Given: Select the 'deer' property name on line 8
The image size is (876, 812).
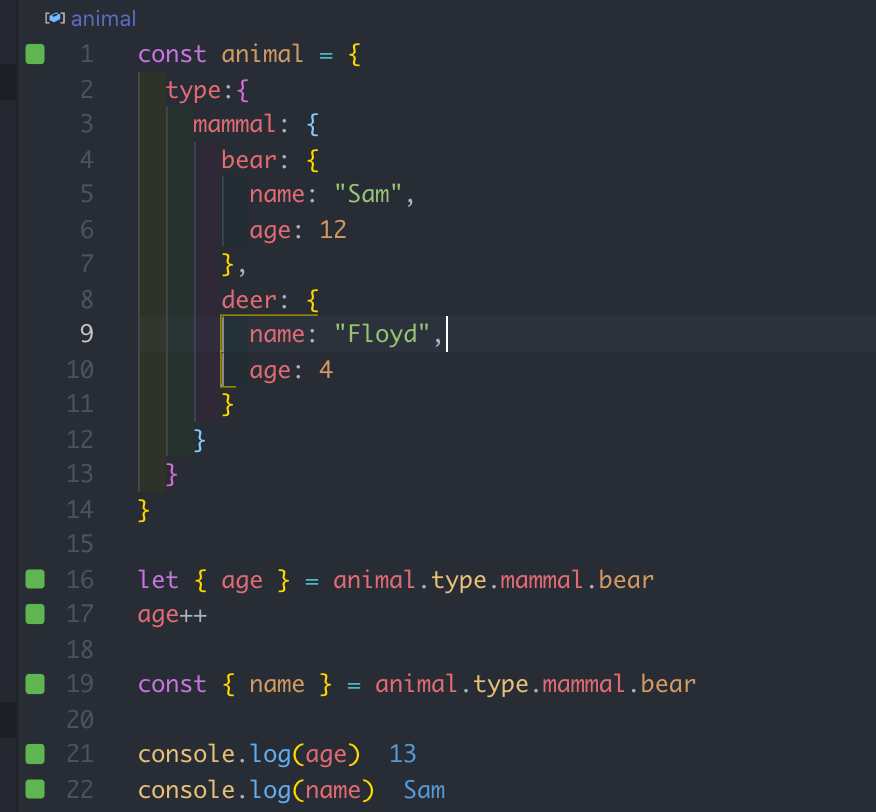Looking at the screenshot, I should pos(248,299).
